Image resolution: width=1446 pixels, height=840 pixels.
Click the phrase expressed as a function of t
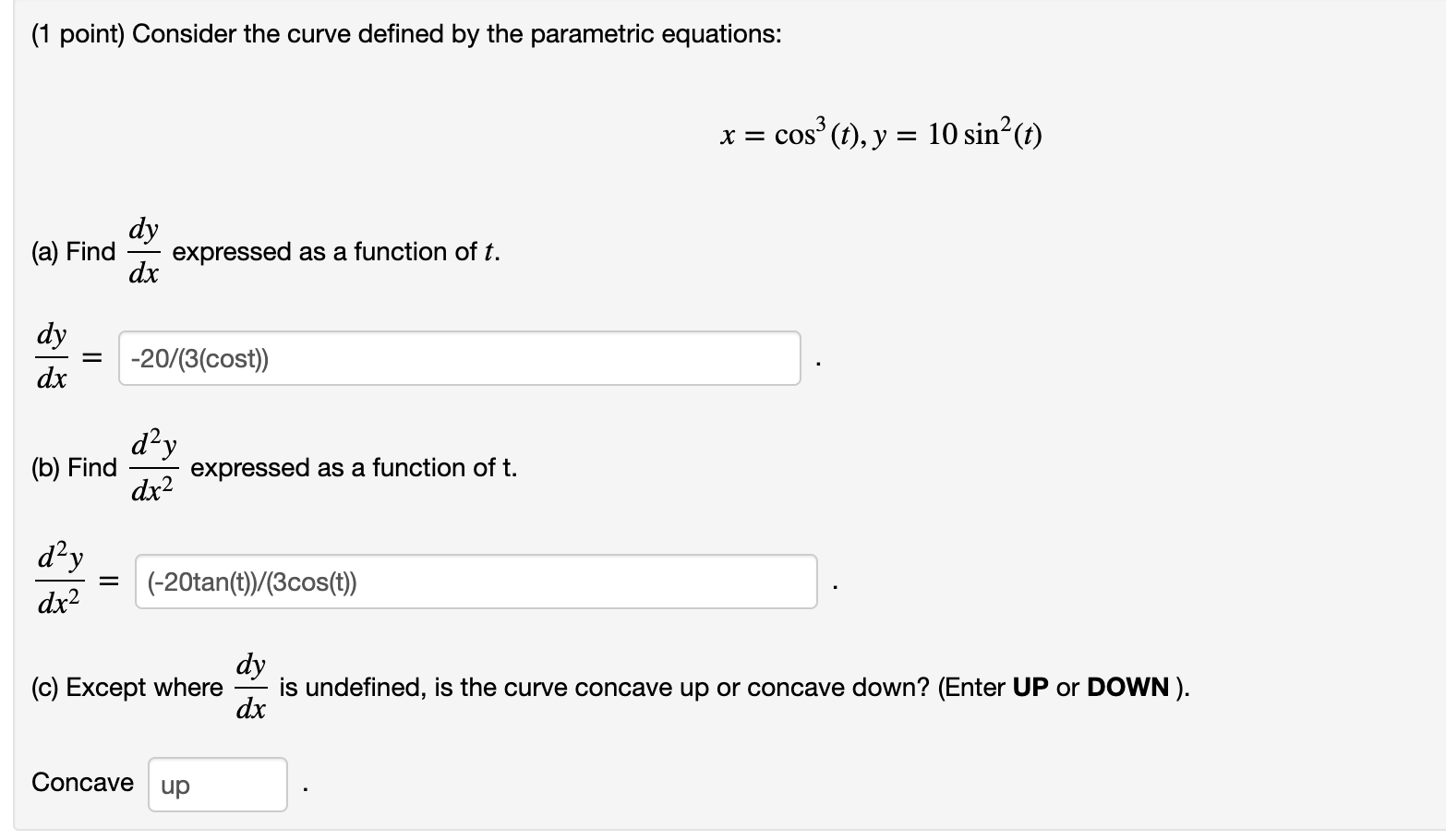pyautogui.click(x=335, y=251)
